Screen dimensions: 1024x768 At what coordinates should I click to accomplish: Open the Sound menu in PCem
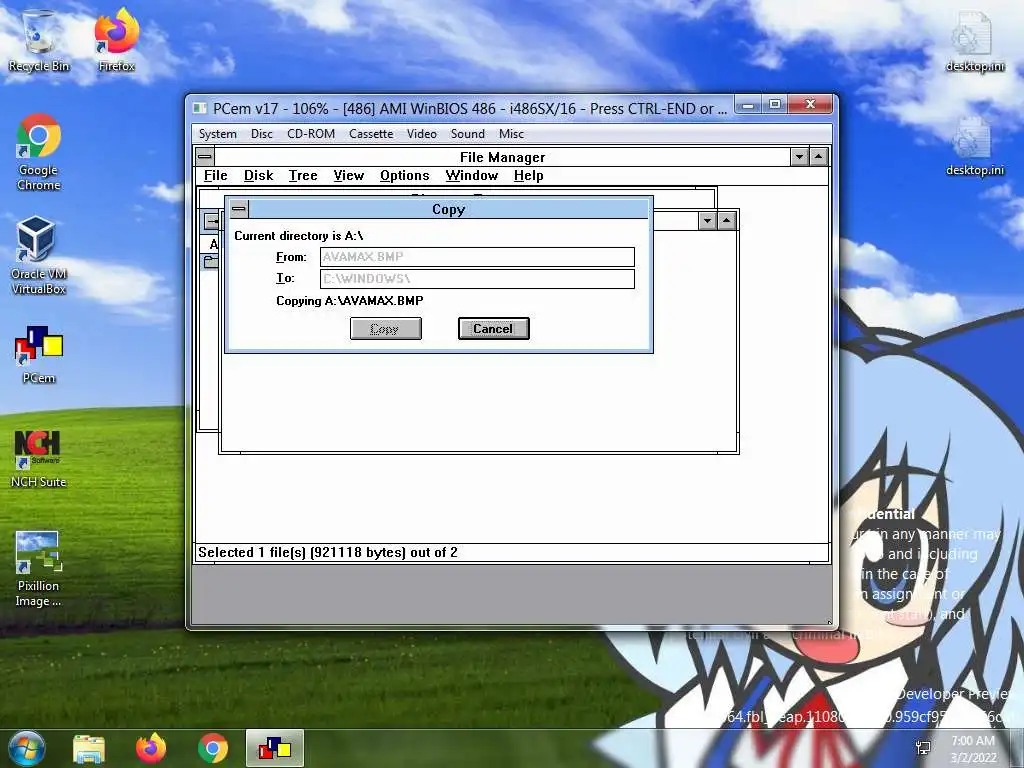coord(468,134)
